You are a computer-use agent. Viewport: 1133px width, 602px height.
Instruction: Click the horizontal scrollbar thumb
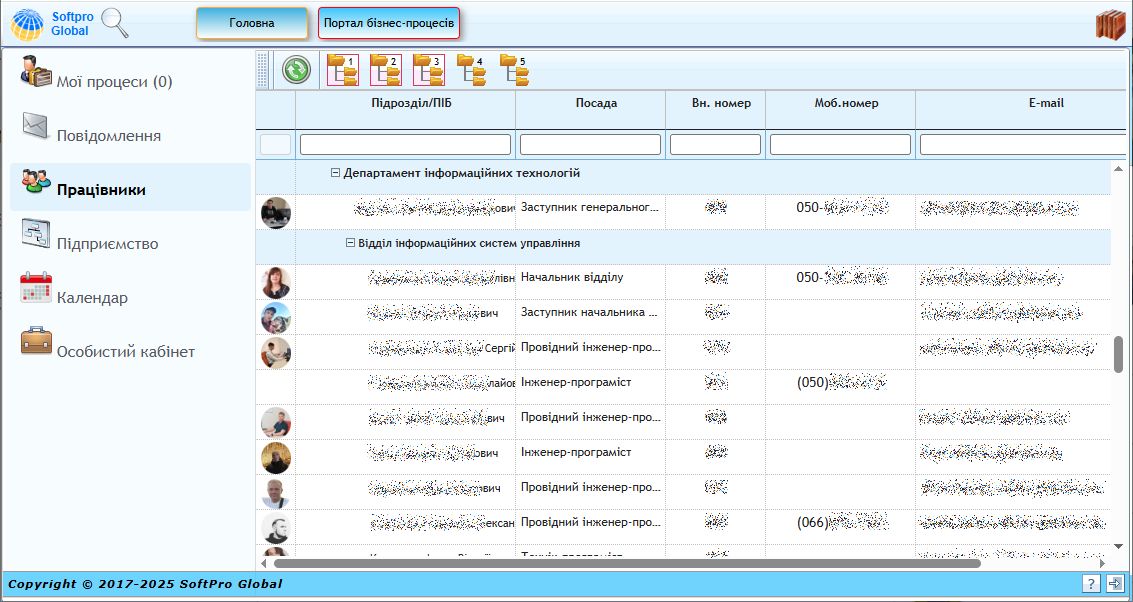(x=626, y=563)
